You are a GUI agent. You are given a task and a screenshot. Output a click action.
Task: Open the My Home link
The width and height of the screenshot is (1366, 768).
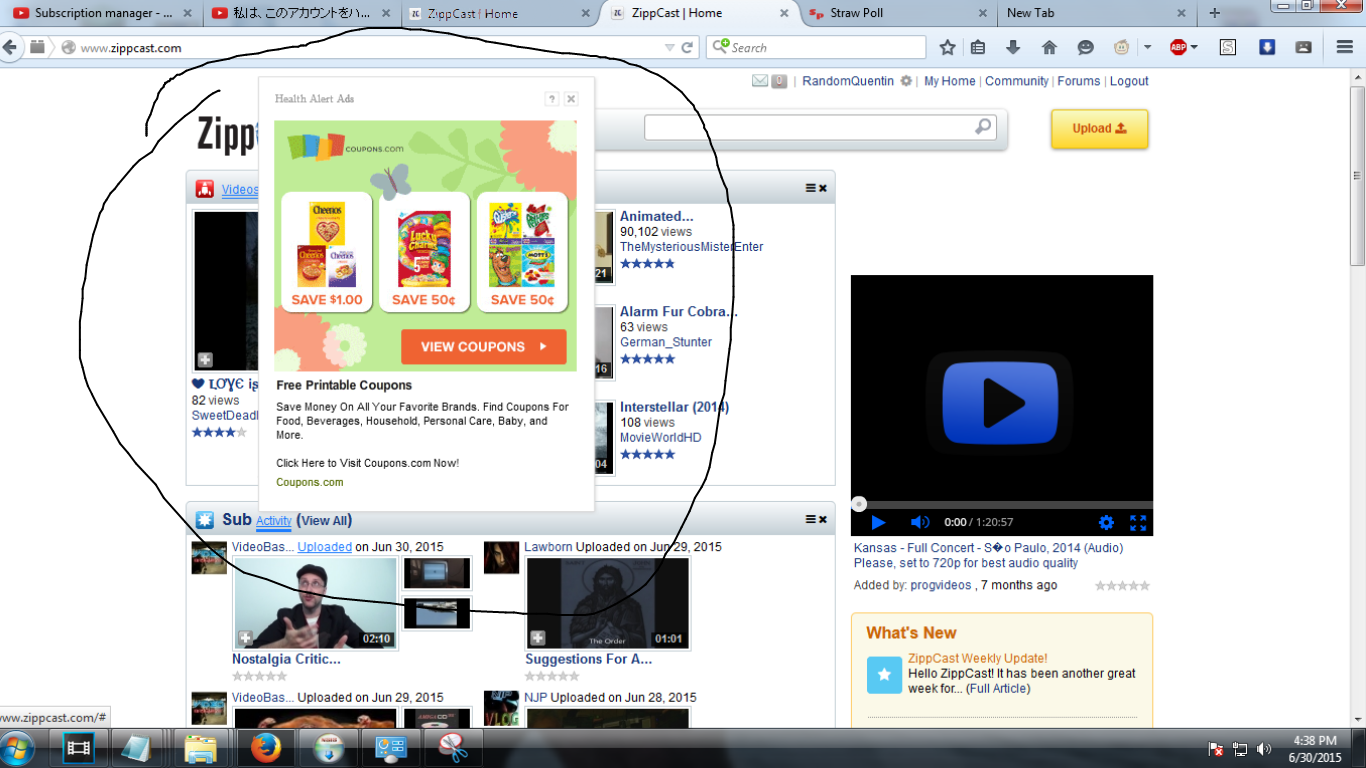point(949,81)
